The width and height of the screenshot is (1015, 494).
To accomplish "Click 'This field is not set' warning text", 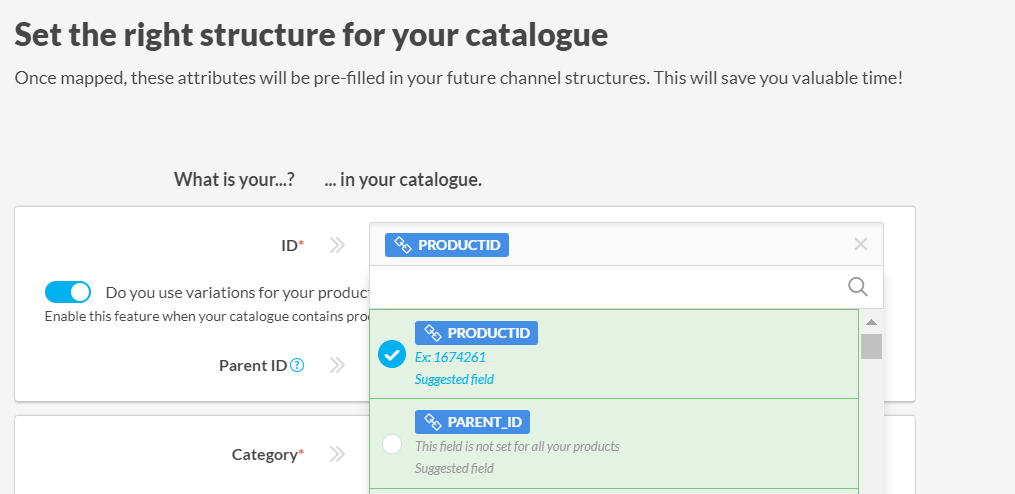I will click(x=517, y=446).
